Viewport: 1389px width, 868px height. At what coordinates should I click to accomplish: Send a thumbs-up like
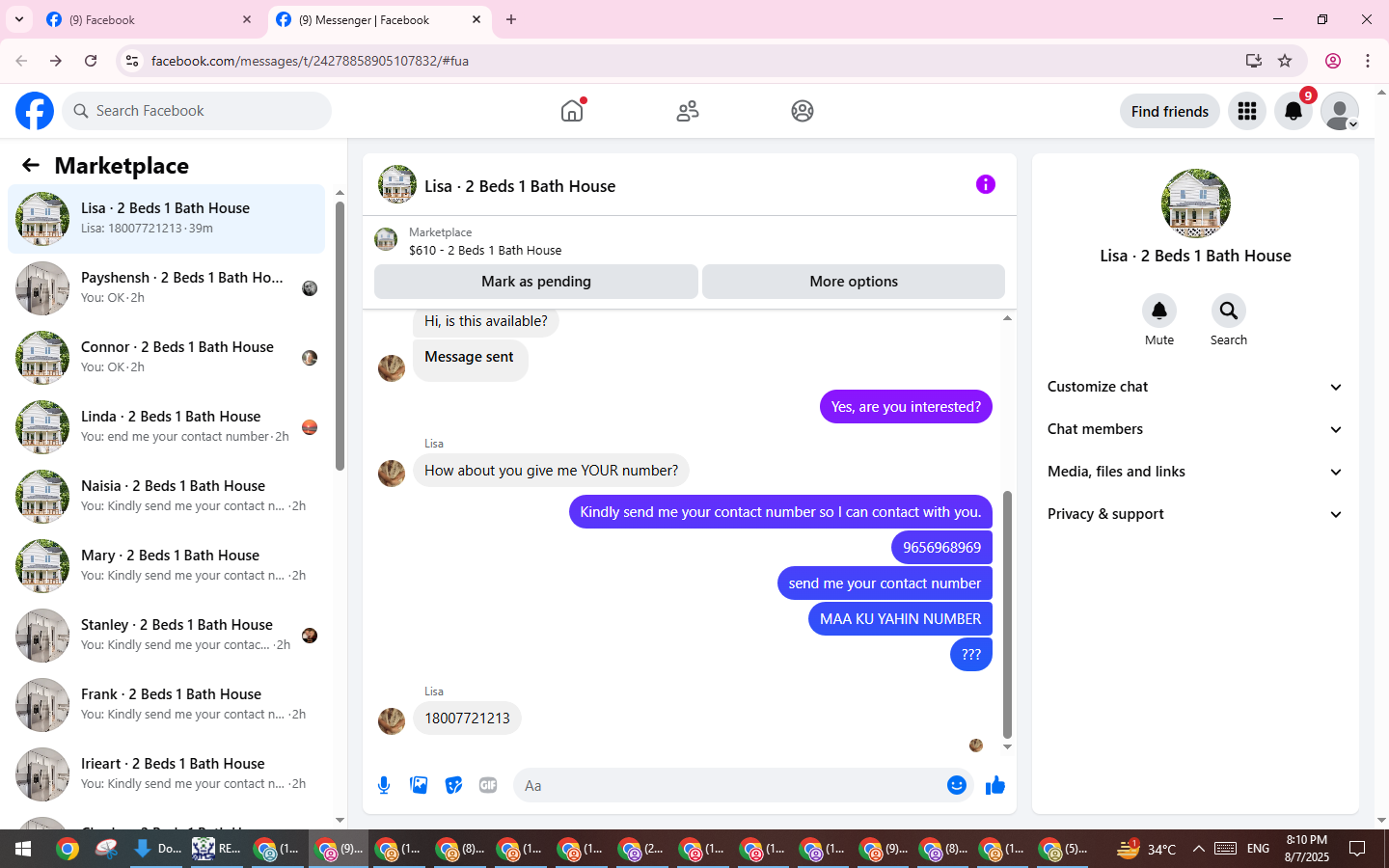pyautogui.click(x=995, y=785)
